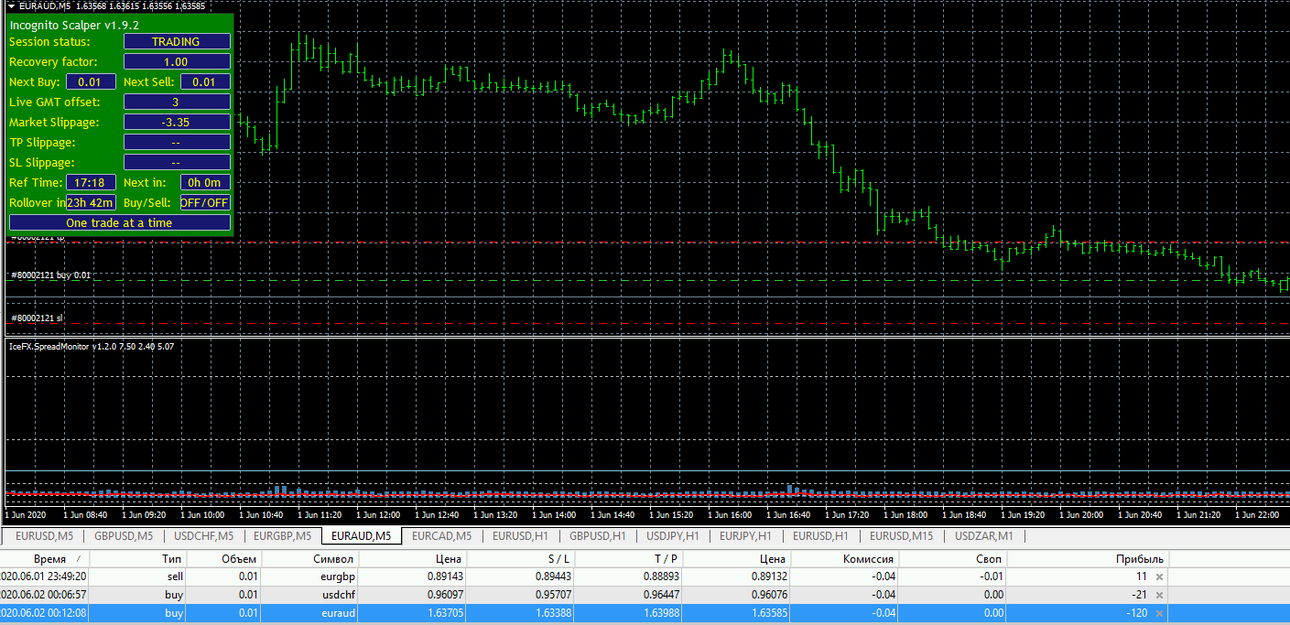
Task: Click the Market Slippage value -3.35
Action: pyautogui.click(x=177, y=122)
